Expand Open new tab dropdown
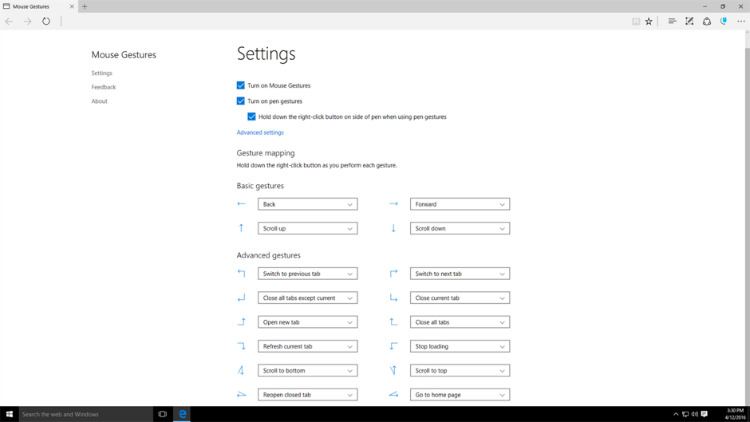The image size is (750, 422). tap(308, 322)
